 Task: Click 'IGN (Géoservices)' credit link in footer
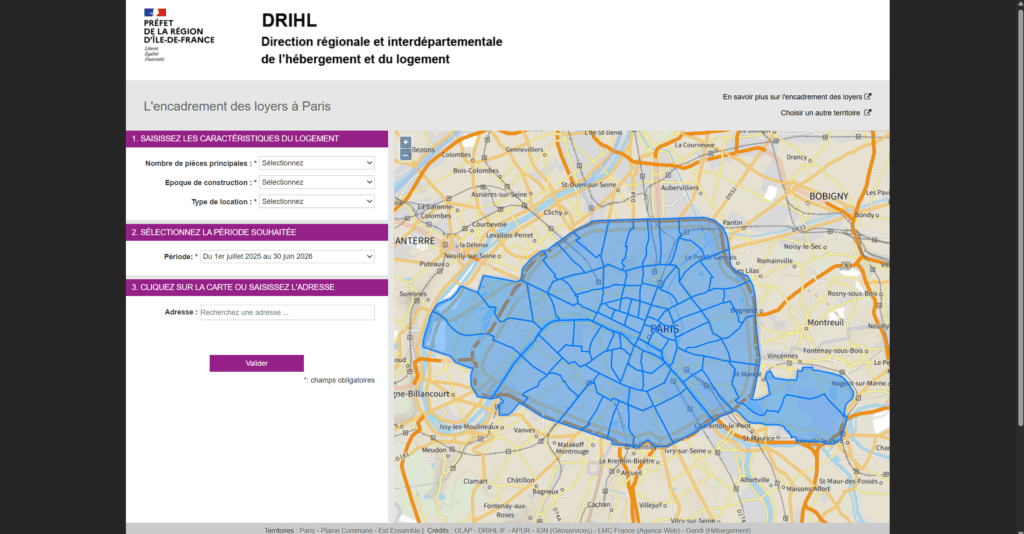[x=564, y=530]
